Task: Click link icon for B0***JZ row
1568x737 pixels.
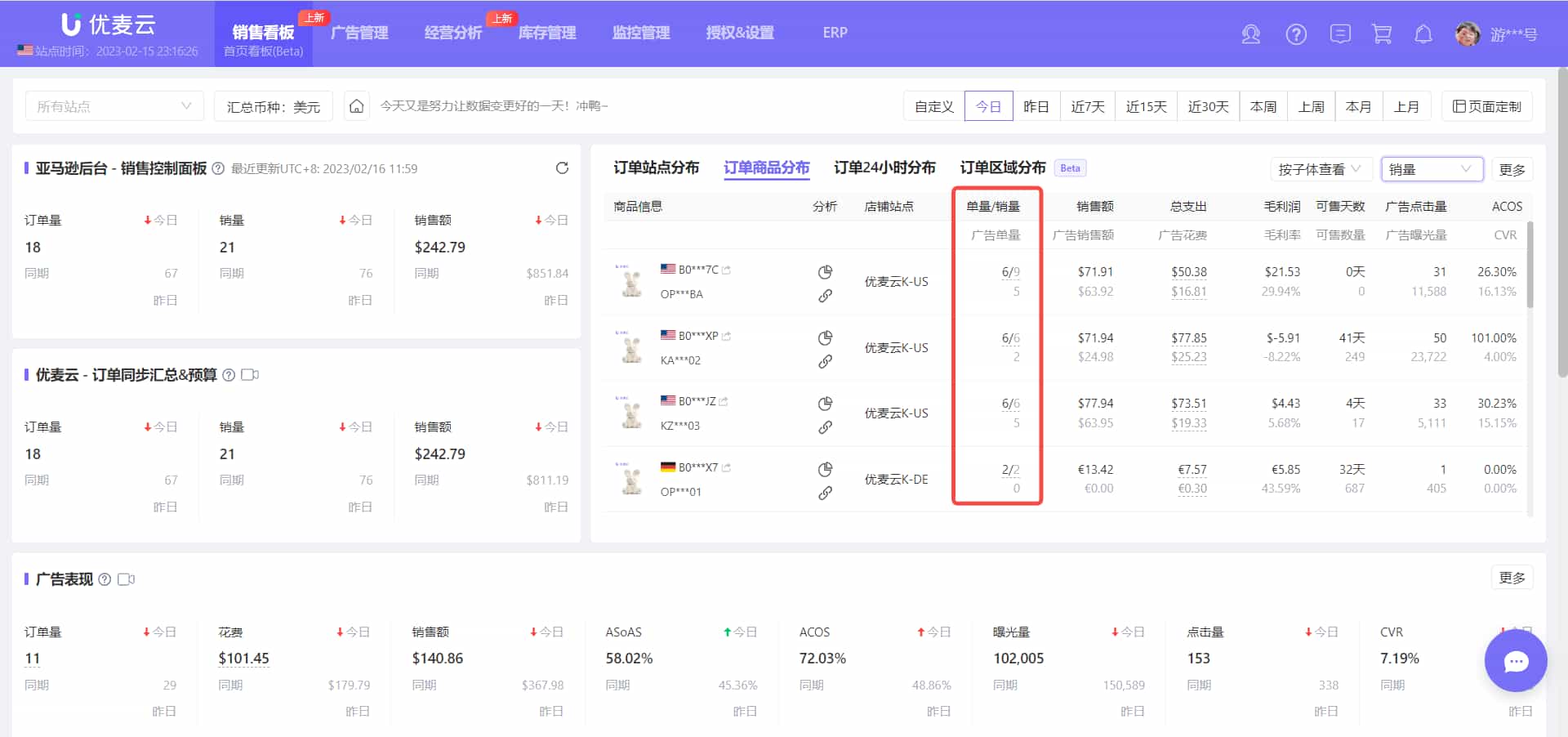Action: point(825,427)
